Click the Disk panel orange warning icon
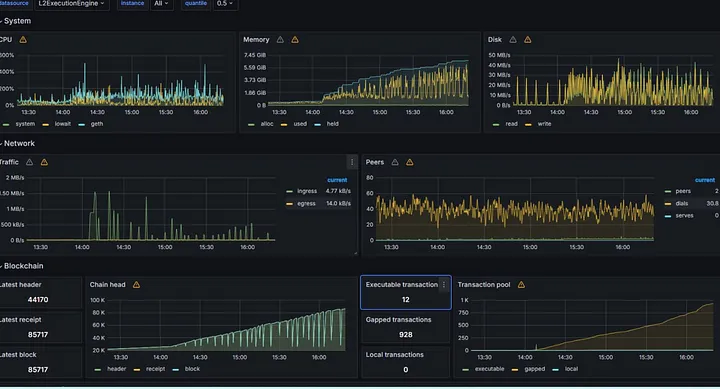Screen dimensions: 720x389 [528, 40]
